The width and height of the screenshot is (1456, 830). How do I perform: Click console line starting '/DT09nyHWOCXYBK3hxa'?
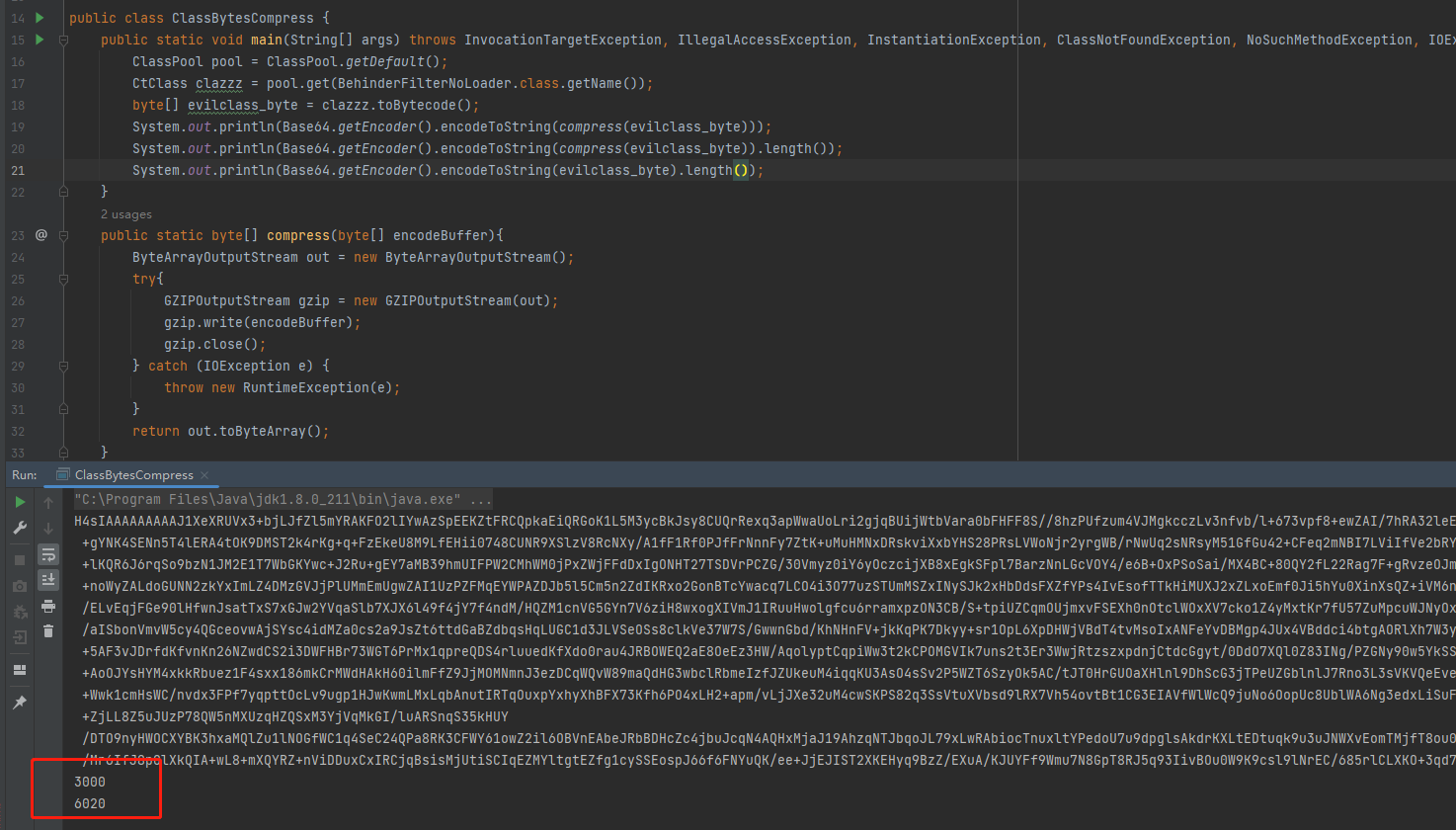tap(768, 738)
